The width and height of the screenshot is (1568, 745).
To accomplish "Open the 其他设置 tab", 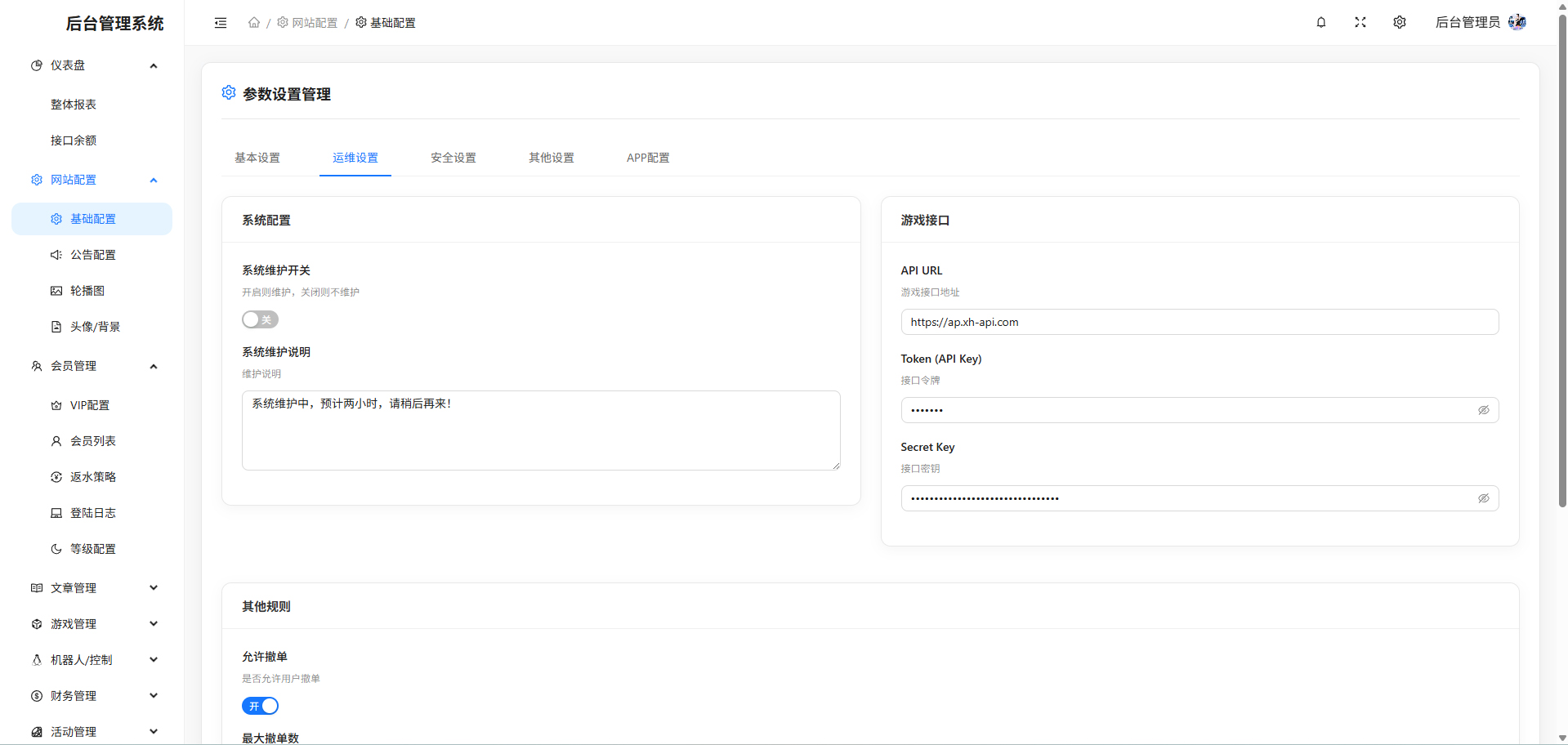I will pyautogui.click(x=552, y=158).
